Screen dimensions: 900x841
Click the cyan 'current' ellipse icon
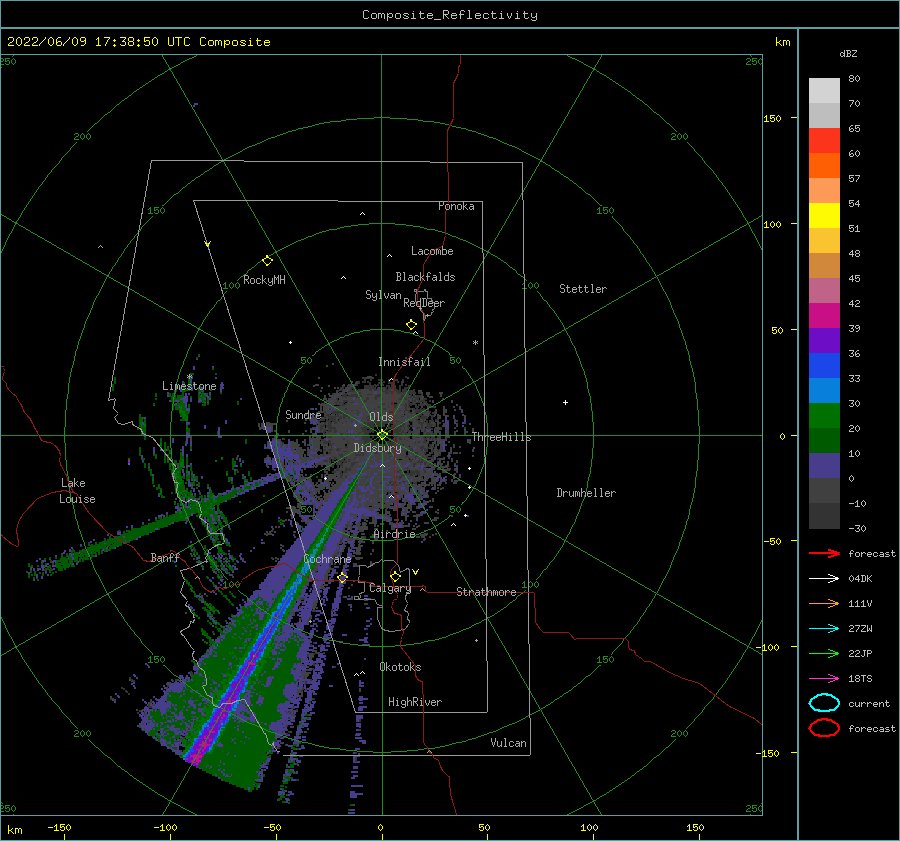tap(824, 703)
